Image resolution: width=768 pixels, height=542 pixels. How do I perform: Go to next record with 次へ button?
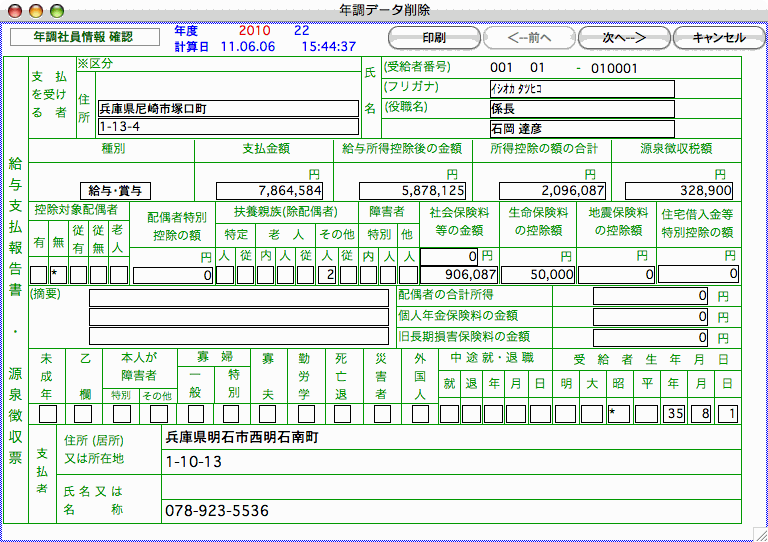[x=622, y=38]
